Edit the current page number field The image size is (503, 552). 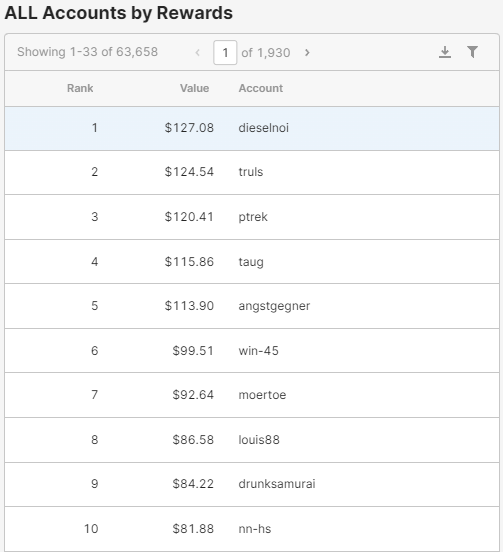pos(225,52)
